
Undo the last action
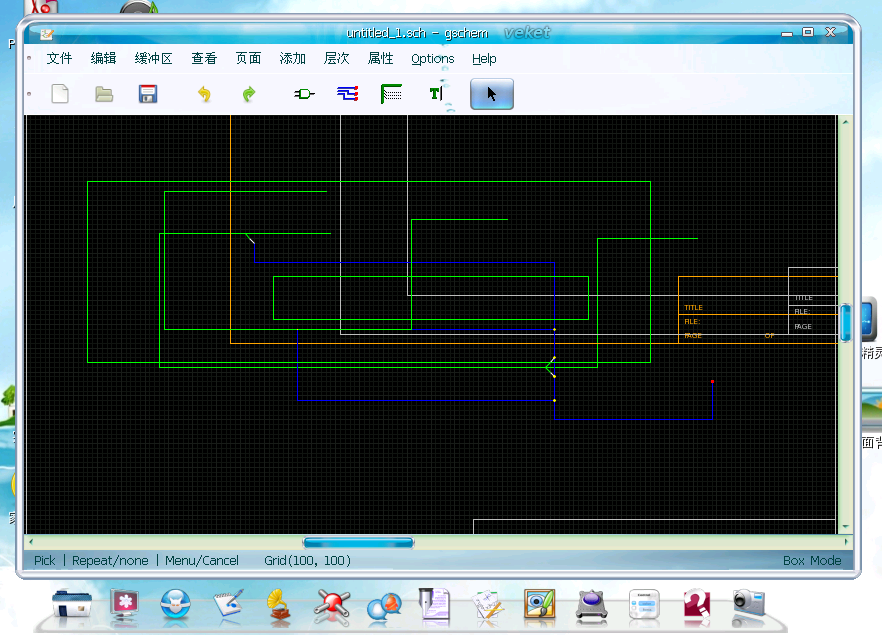pos(204,94)
